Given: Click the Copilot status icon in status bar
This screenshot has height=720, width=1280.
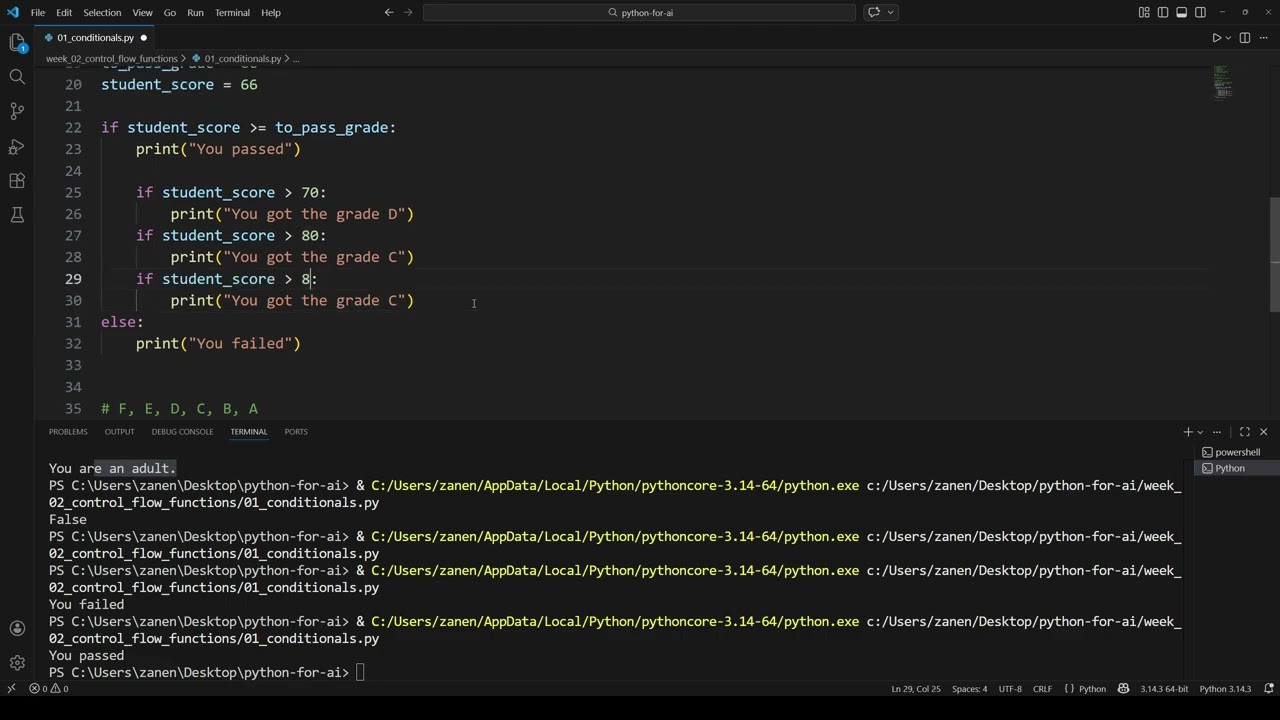Looking at the screenshot, I should pyautogui.click(x=1123, y=689).
